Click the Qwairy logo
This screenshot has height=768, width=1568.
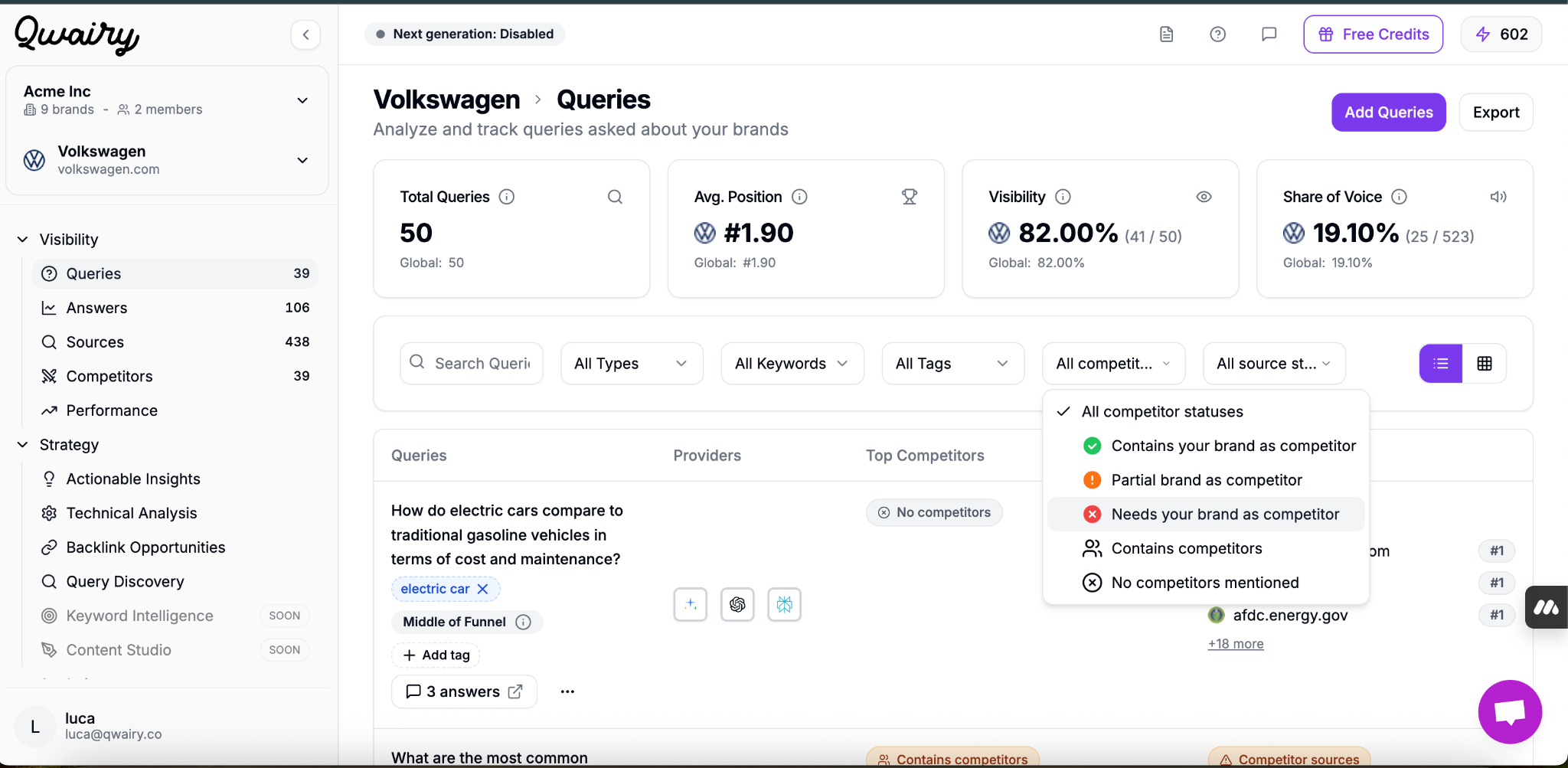point(77,34)
